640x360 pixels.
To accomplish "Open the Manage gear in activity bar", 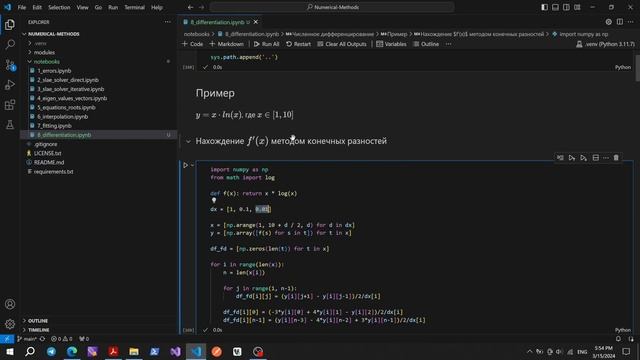I will pos(10,324).
